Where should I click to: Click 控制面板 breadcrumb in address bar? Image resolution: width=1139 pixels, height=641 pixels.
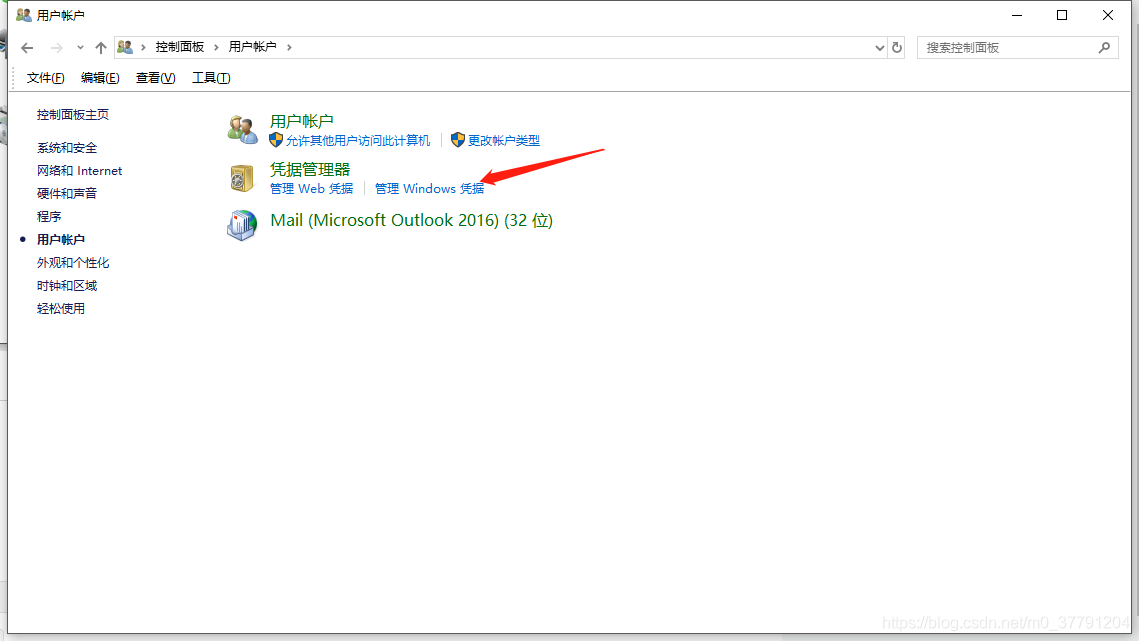pyautogui.click(x=179, y=47)
